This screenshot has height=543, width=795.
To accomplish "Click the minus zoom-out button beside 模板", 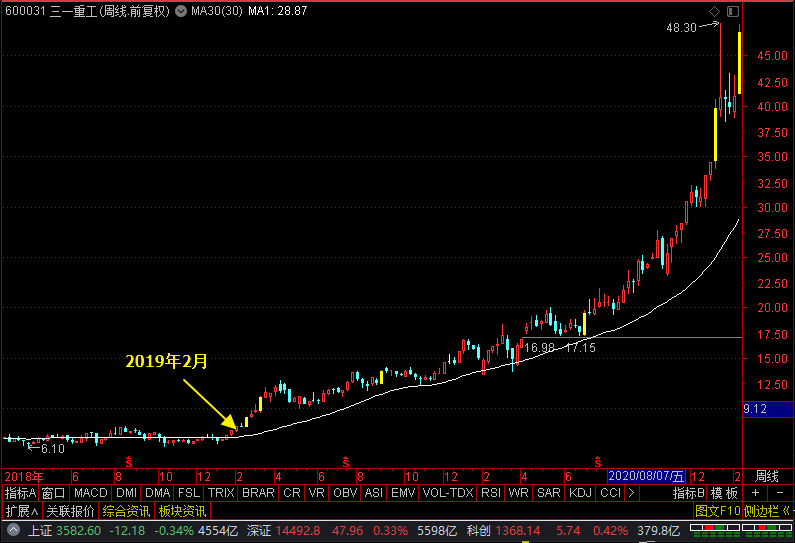I will 780,493.
